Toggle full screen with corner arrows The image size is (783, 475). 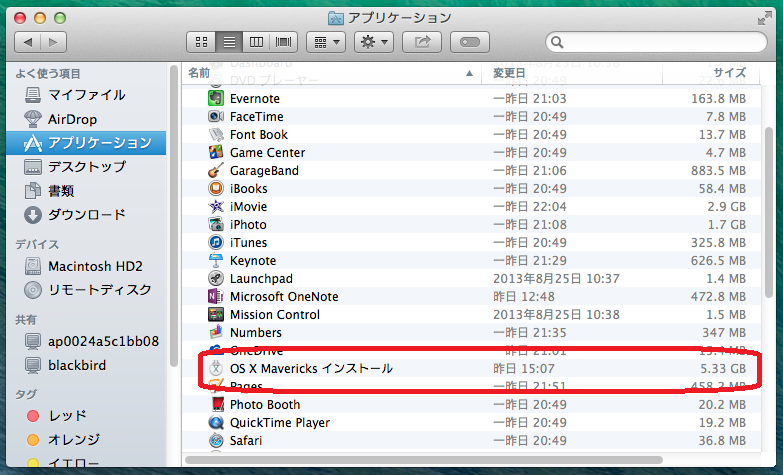coord(764,18)
